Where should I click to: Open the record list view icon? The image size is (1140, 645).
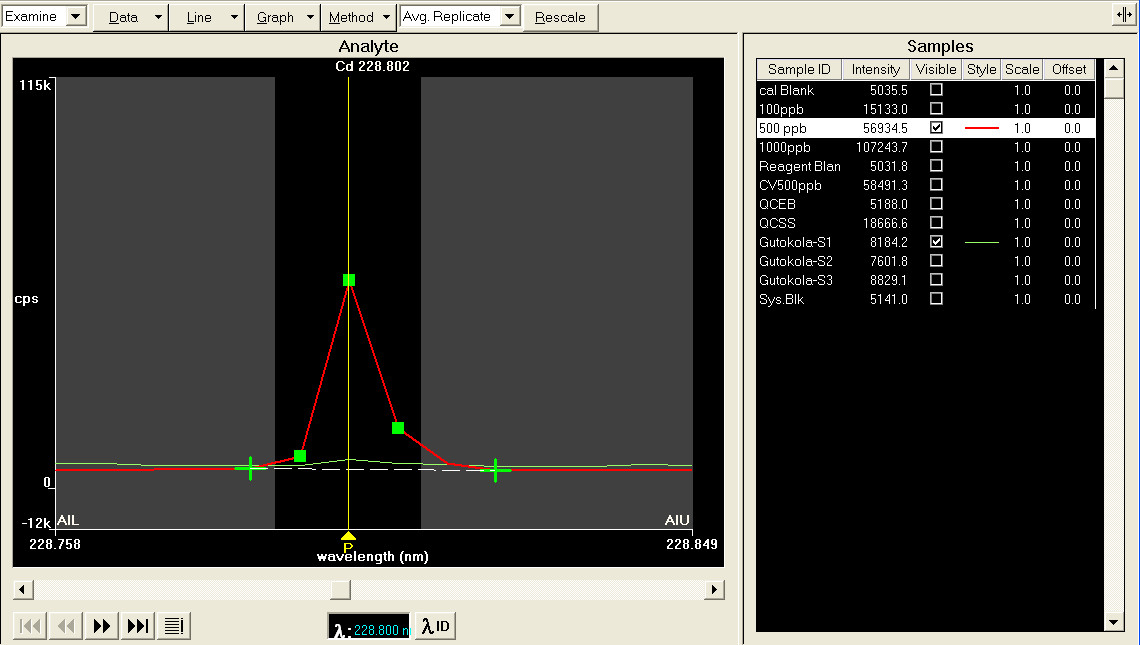pos(173,625)
